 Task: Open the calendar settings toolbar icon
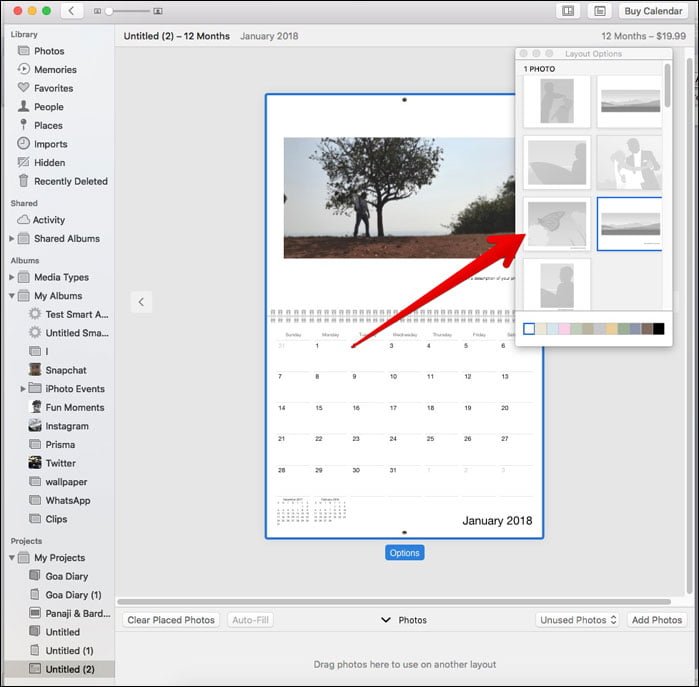[x=600, y=11]
